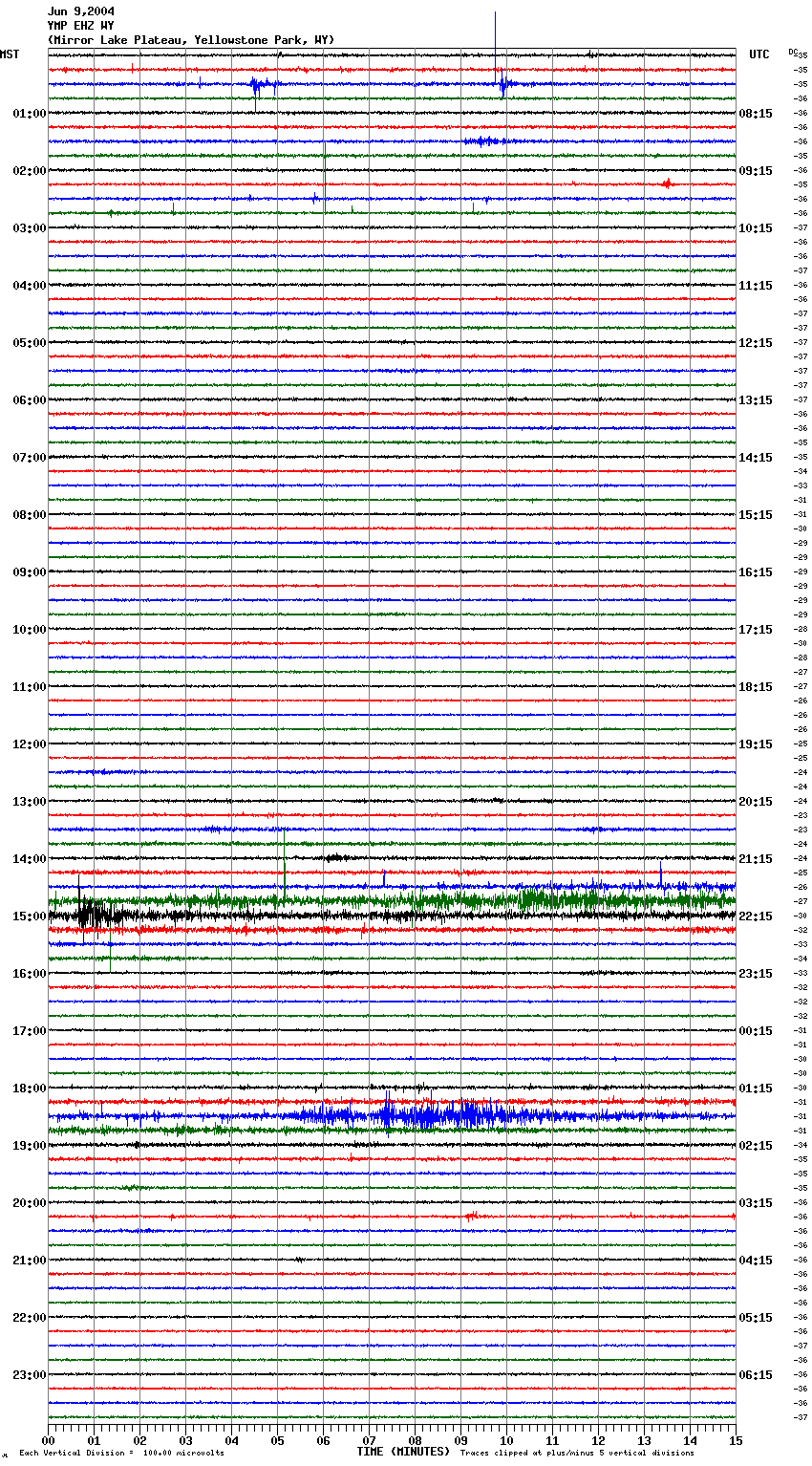This screenshot has width=812, height=1466.
Task: Select the 23:00 MST hour label
Action: tap(30, 1375)
